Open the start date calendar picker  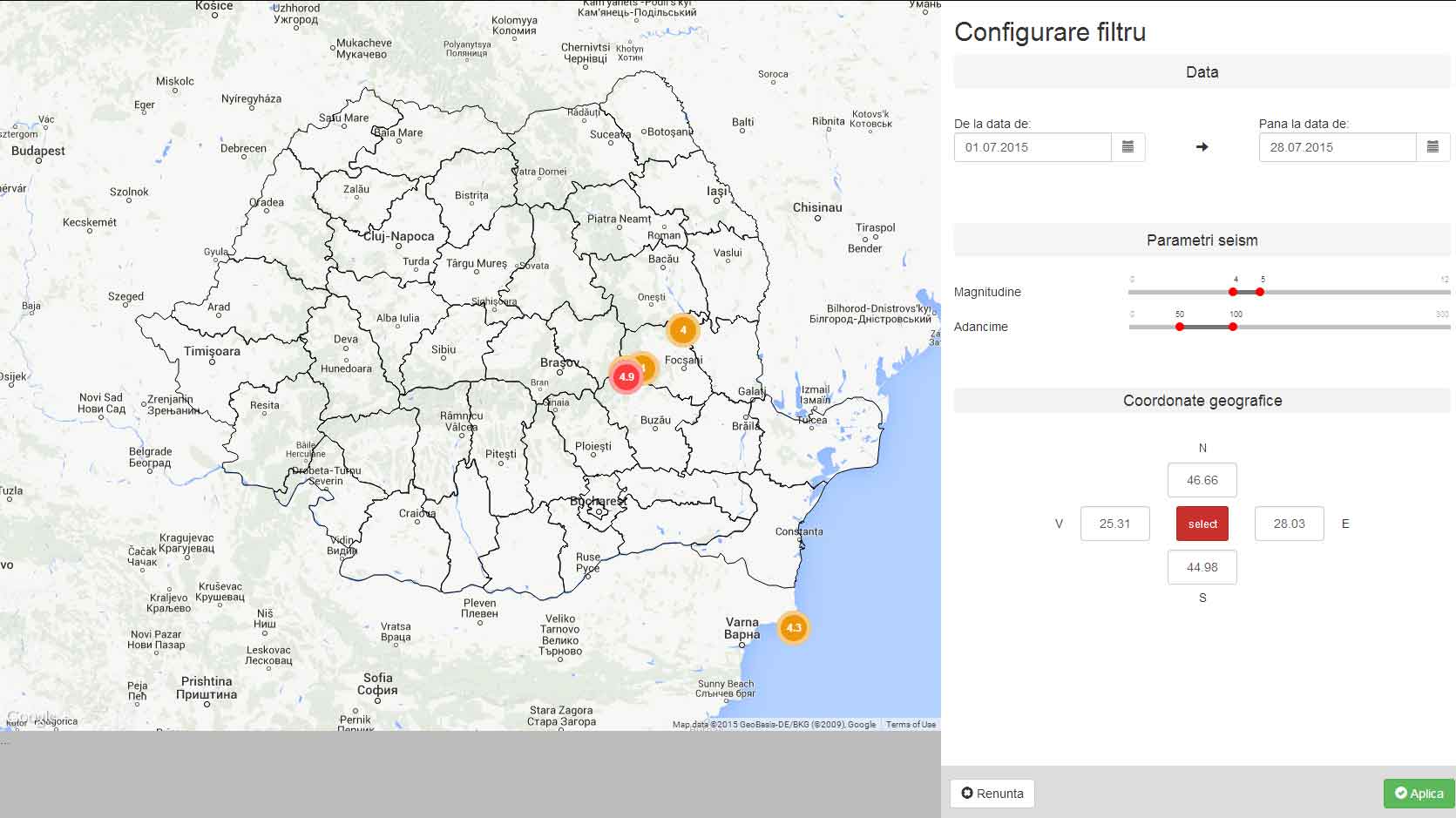[x=1128, y=147]
